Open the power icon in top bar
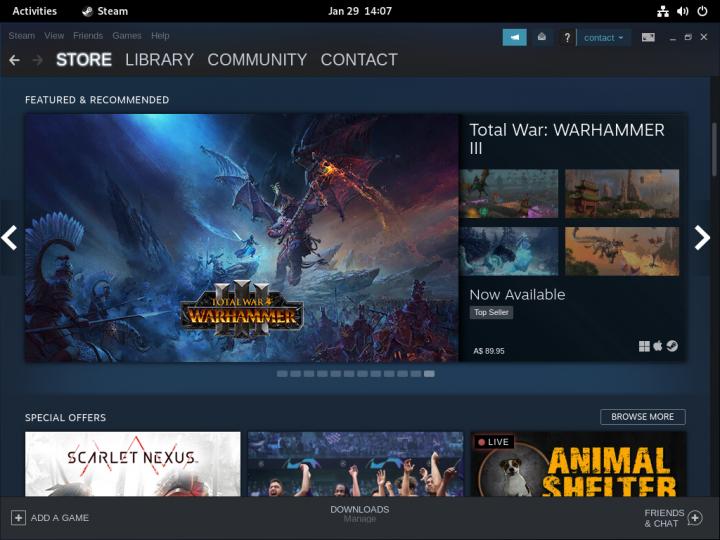 [702, 11]
